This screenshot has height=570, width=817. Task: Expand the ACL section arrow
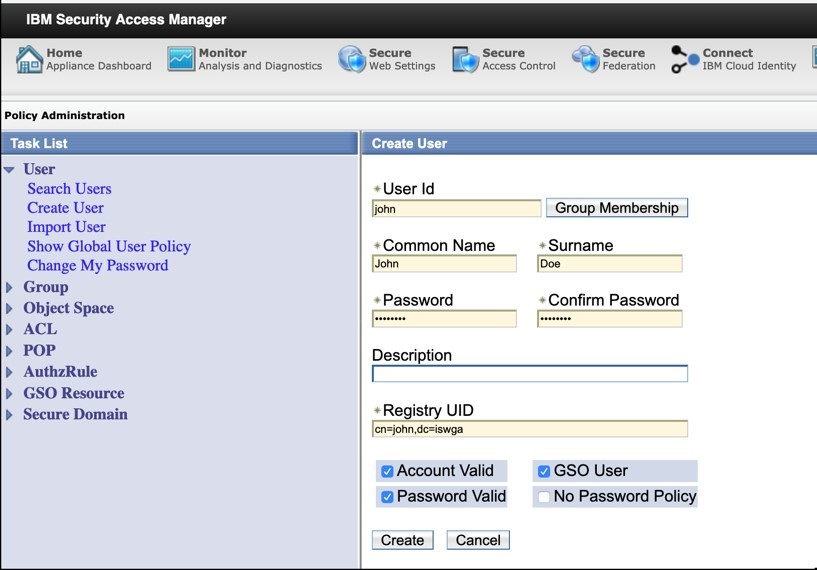coord(9,330)
